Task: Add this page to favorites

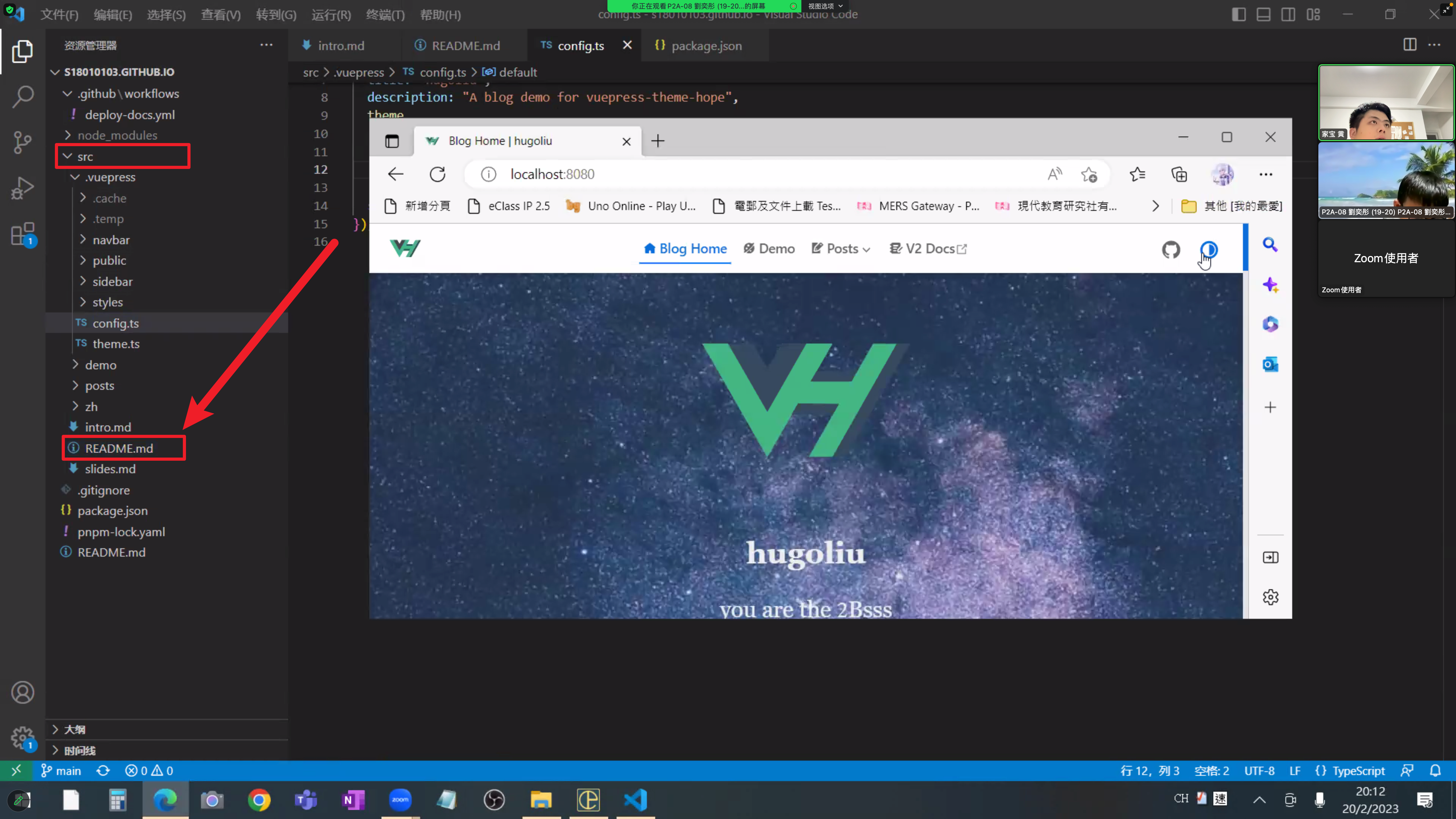Action: 1089,175
